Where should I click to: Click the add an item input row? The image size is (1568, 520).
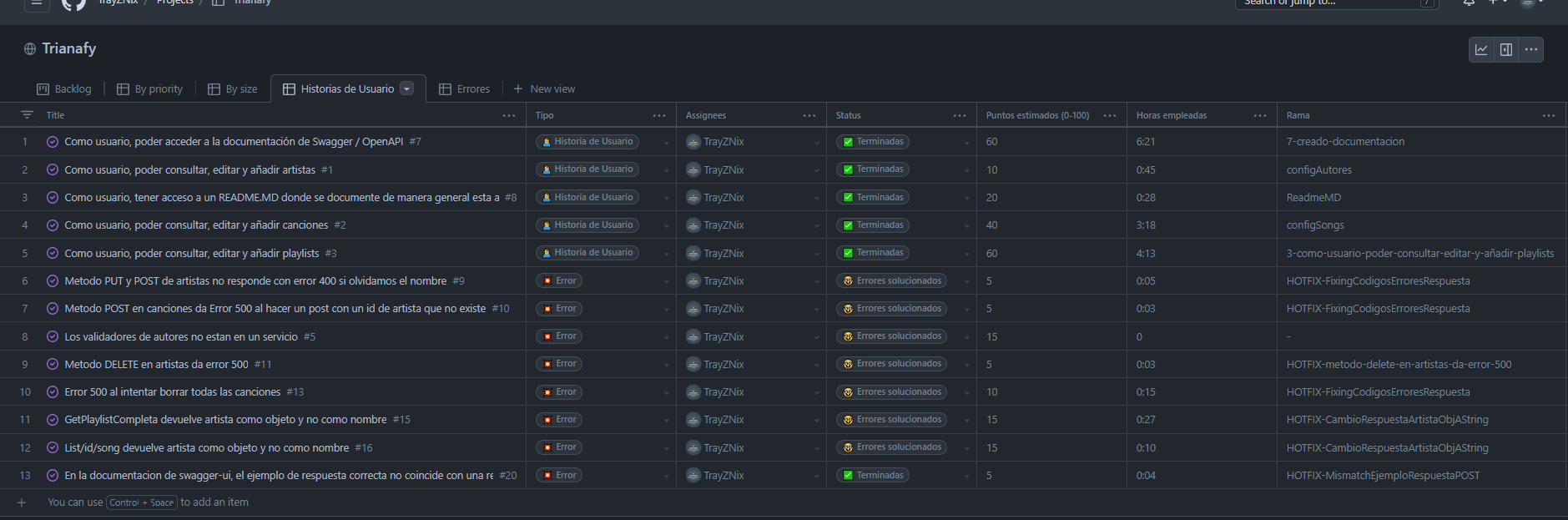tap(784, 502)
